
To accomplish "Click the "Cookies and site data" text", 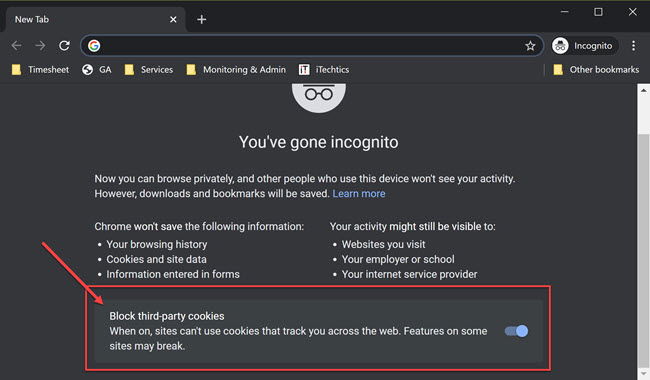I will (x=156, y=259).
